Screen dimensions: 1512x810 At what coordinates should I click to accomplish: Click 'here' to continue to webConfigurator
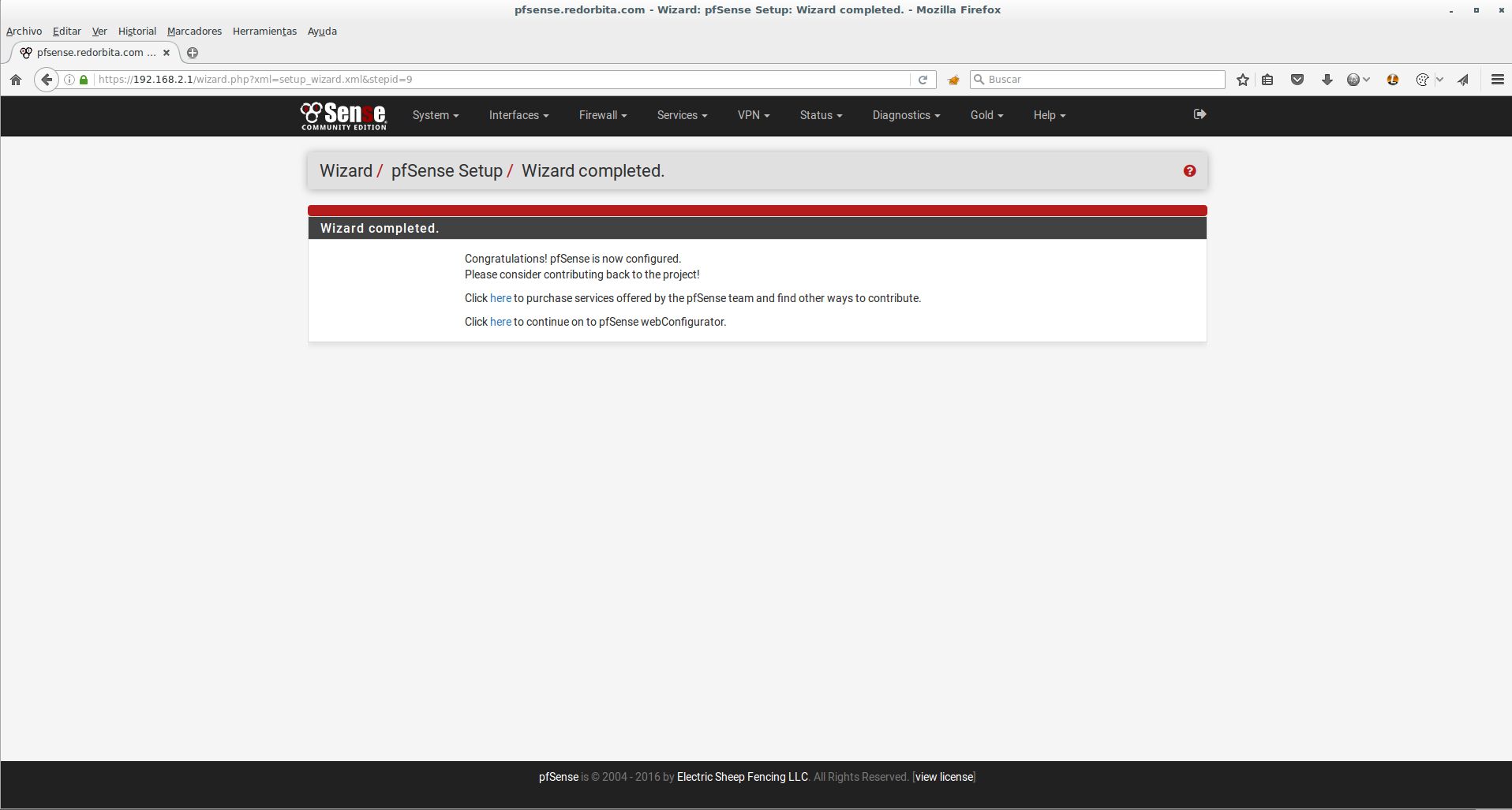tap(500, 322)
